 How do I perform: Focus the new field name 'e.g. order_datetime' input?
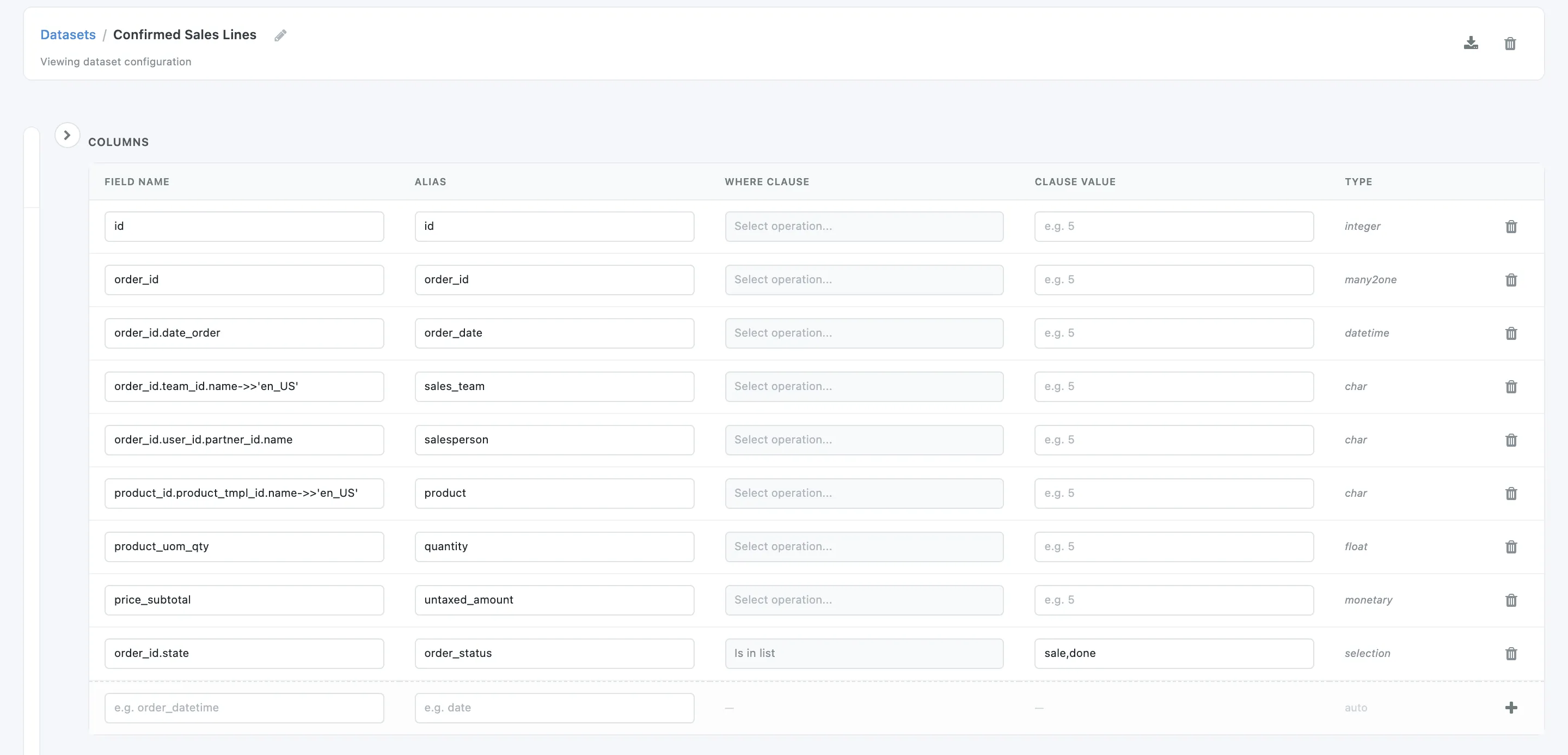click(x=244, y=708)
